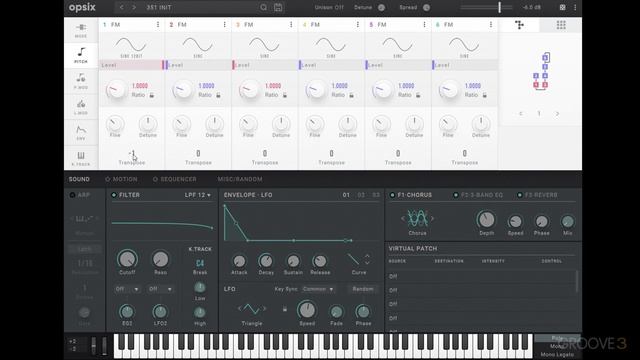
Task: Show the algorithm grid view icon
Action: (x=561, y=25)
